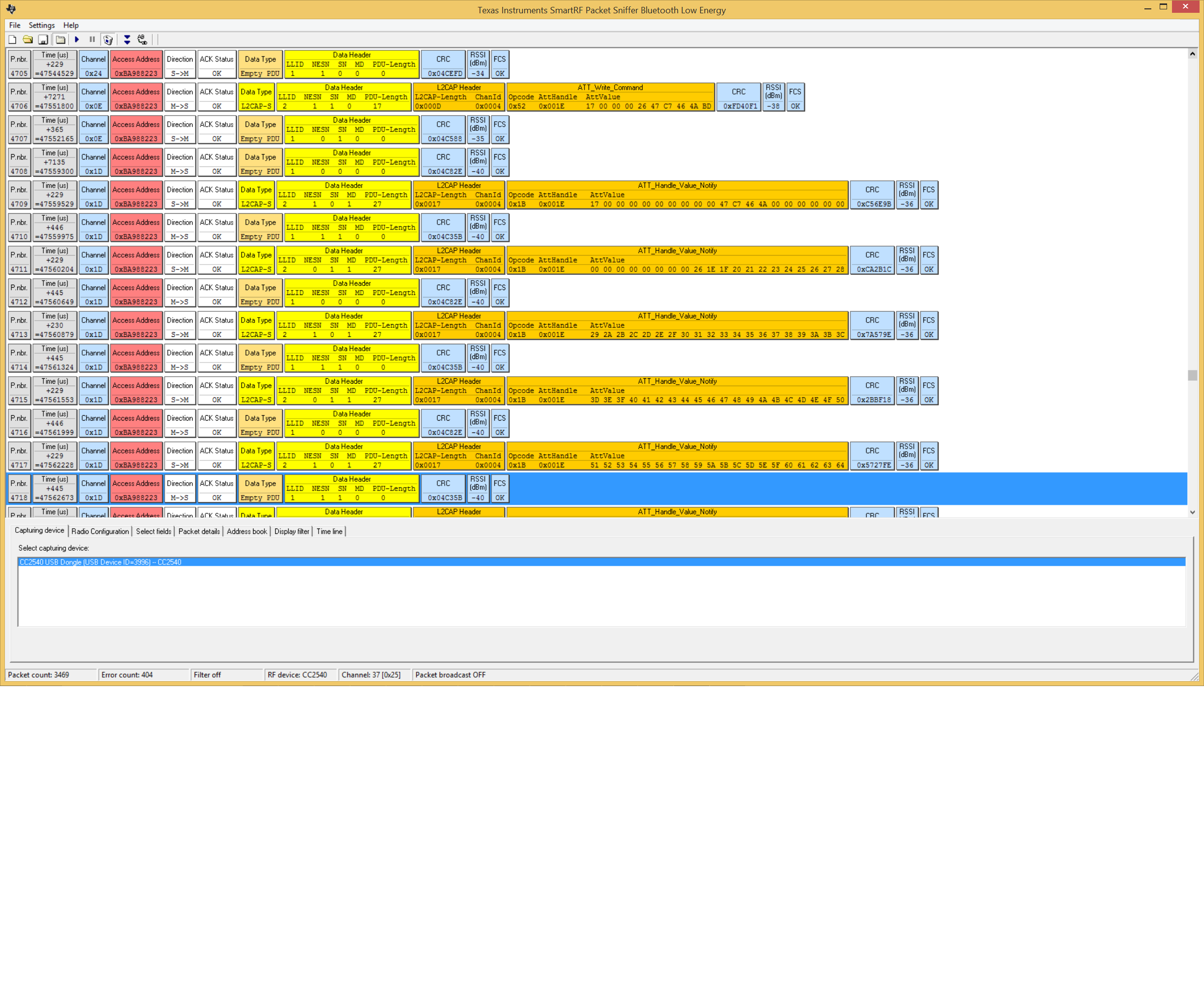Click CRC value 0x7A579E
This screenshot has width=1204, height=985.
coord(873,335)
